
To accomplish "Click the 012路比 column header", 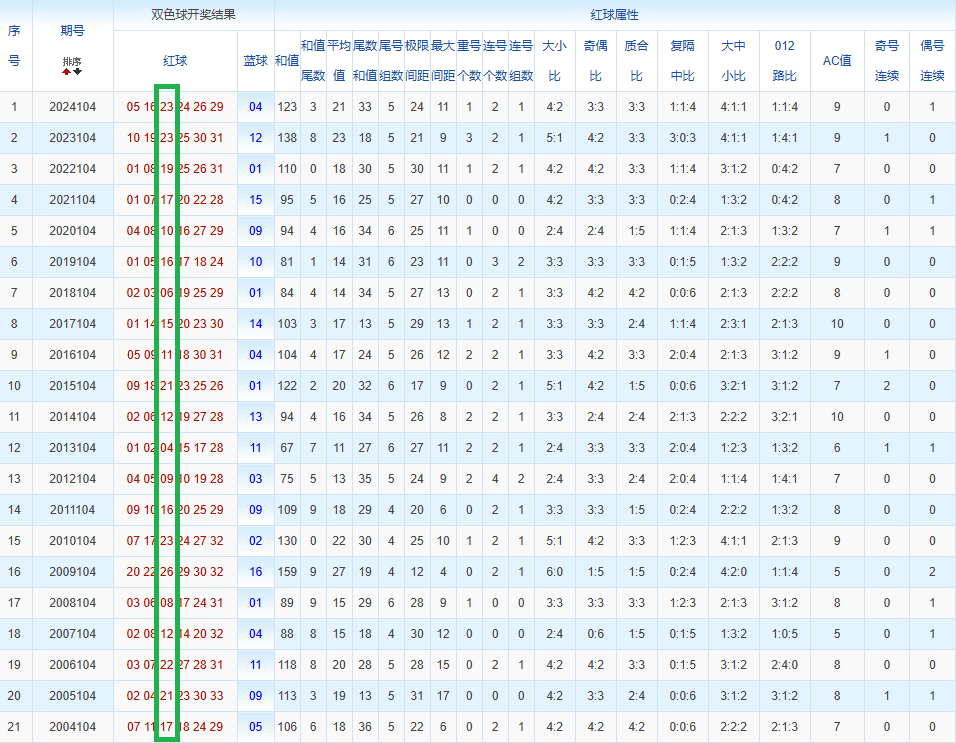I will (x=785, y=61).
